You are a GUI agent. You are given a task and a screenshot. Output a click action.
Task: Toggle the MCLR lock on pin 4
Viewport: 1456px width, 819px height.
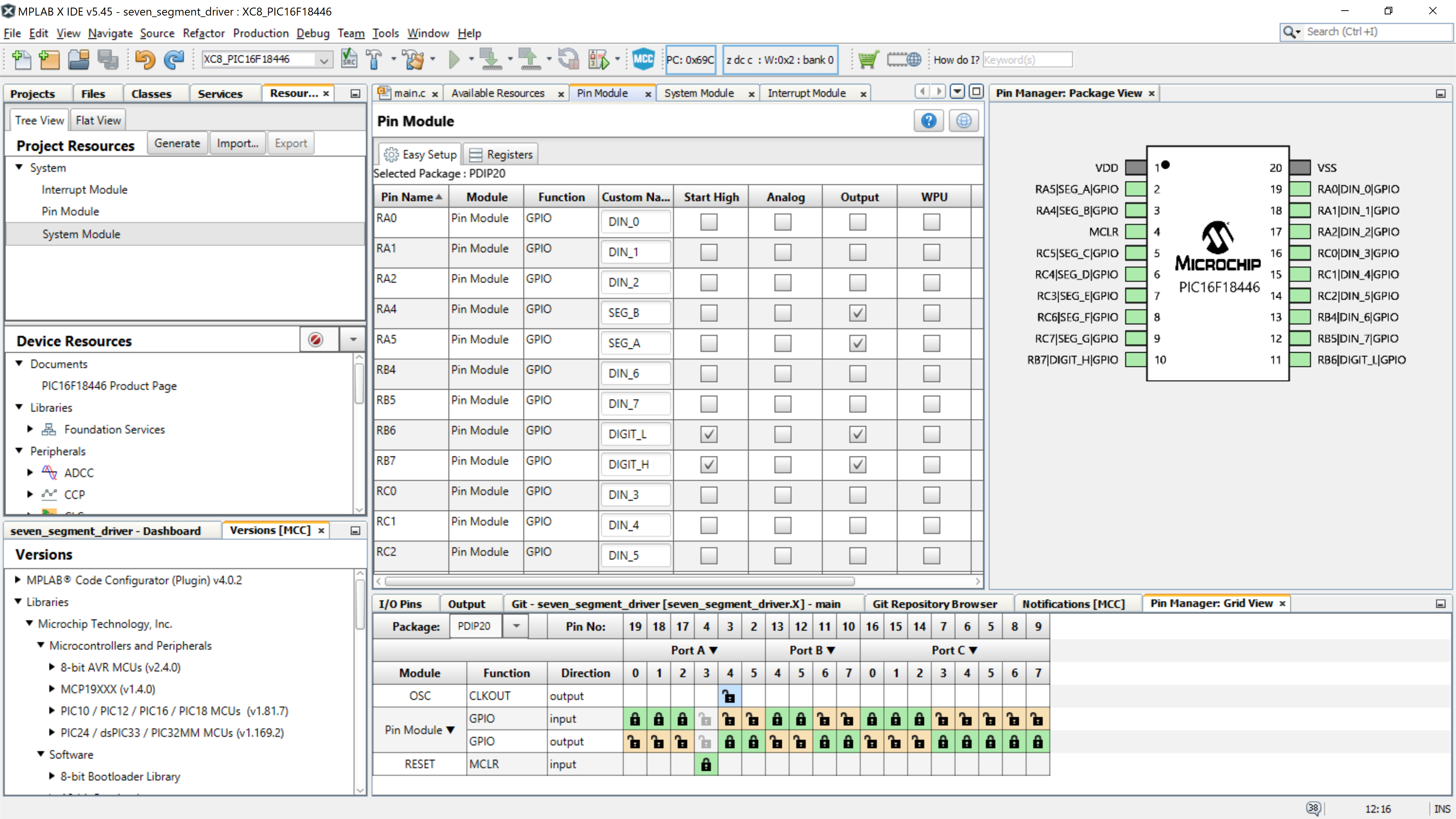coord(705,765)
